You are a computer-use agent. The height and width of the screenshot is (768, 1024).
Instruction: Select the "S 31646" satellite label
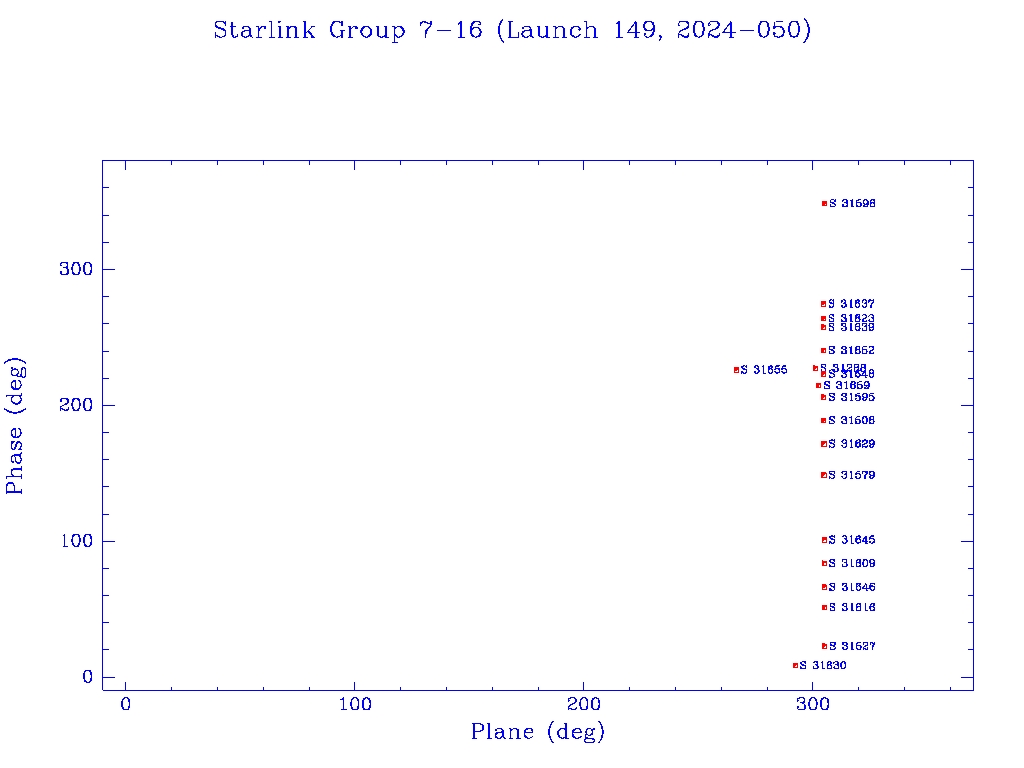point(852,587)
